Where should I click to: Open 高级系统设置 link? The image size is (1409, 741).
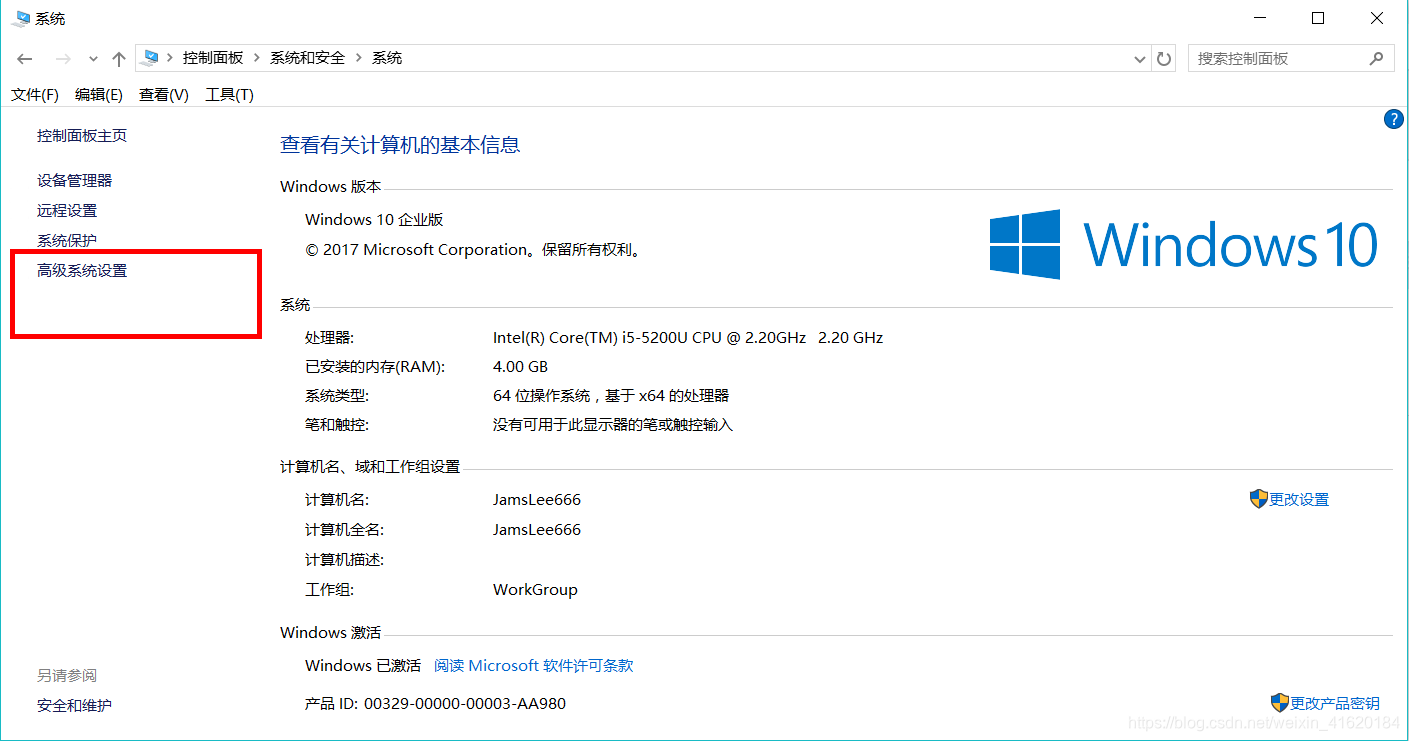(82, 271)
